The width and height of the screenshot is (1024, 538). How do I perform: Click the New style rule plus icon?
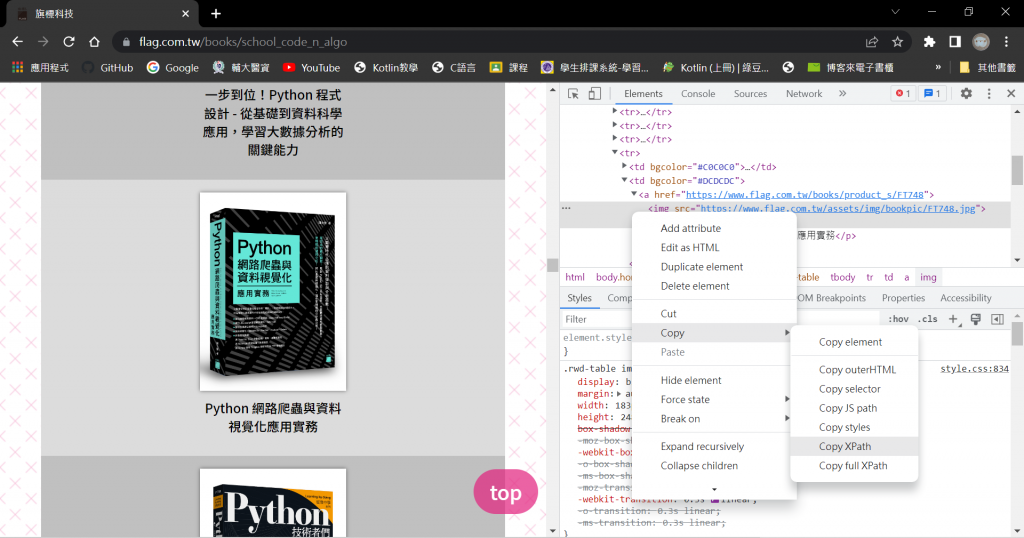point(953,319)
